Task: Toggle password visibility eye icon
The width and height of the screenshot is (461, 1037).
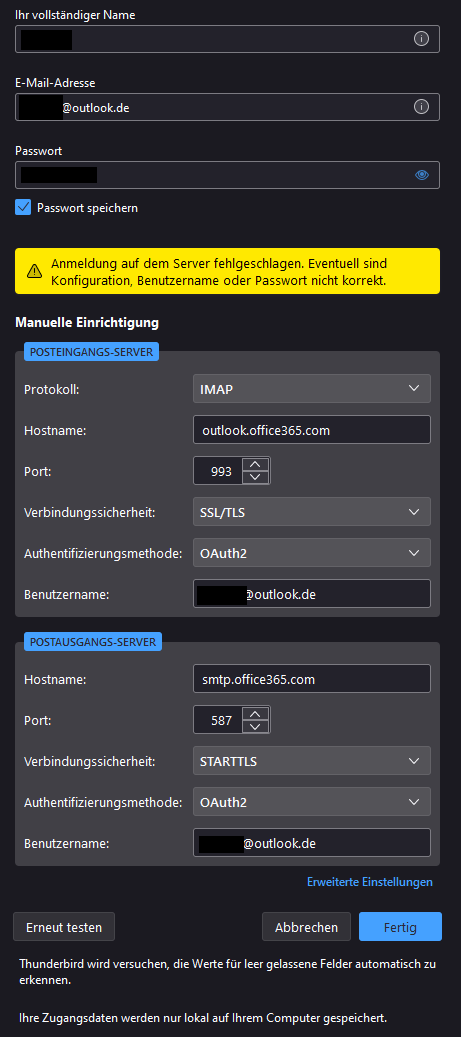Action: [422, 175]
